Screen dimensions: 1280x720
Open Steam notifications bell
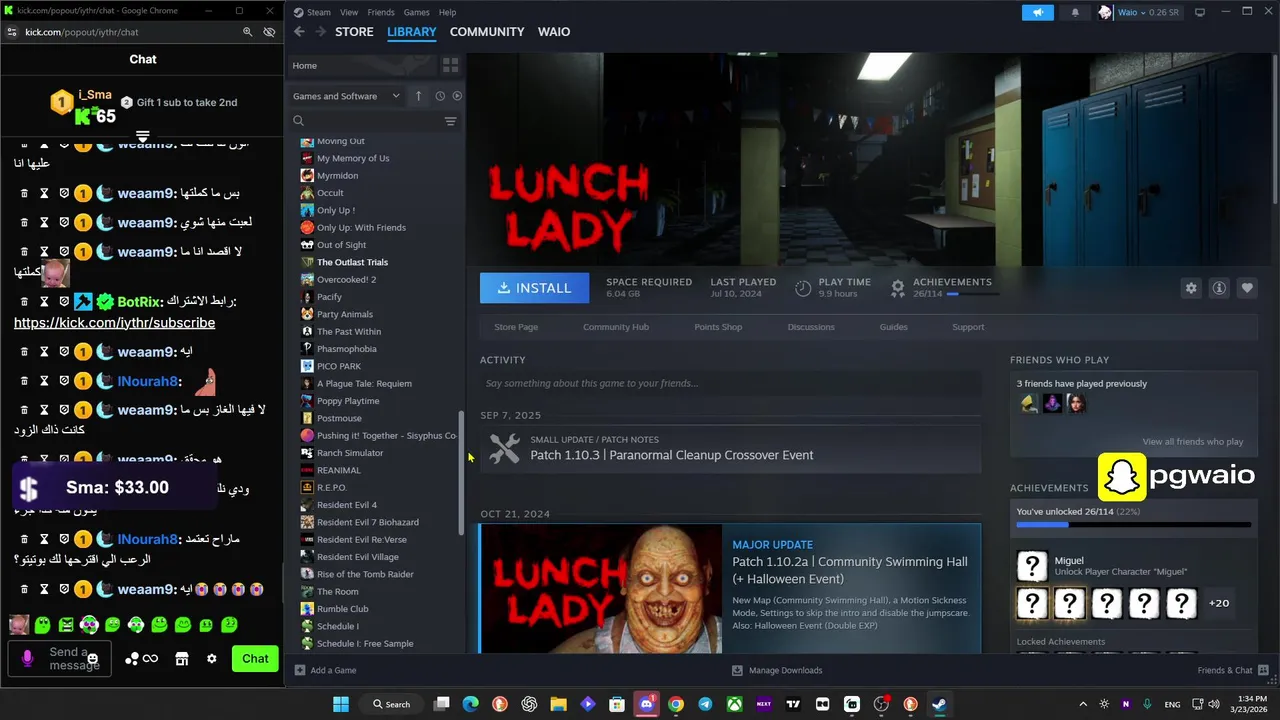[x=1075, y=12]
